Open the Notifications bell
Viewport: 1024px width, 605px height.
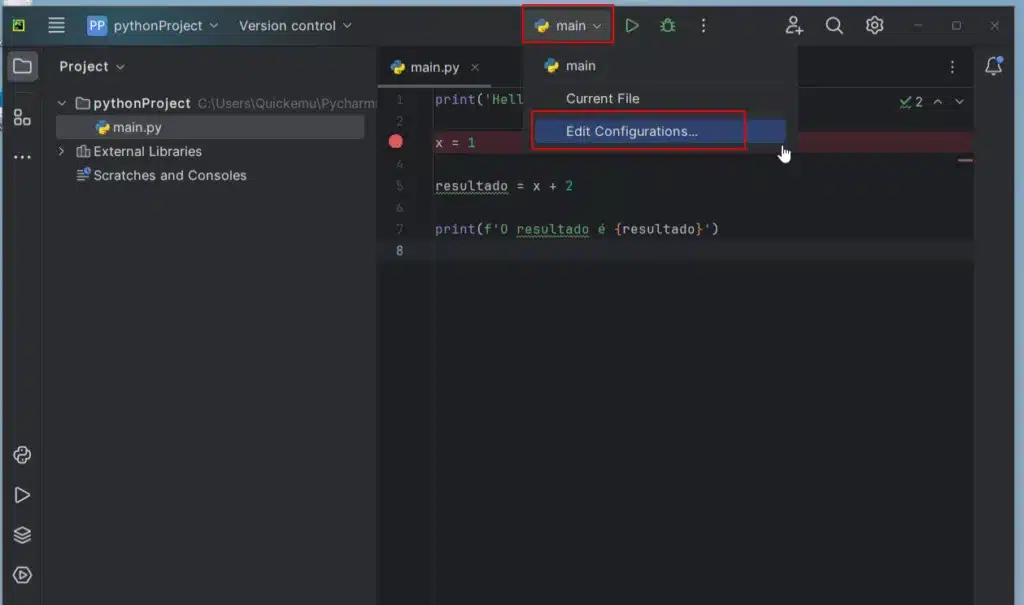coord(994,66)
